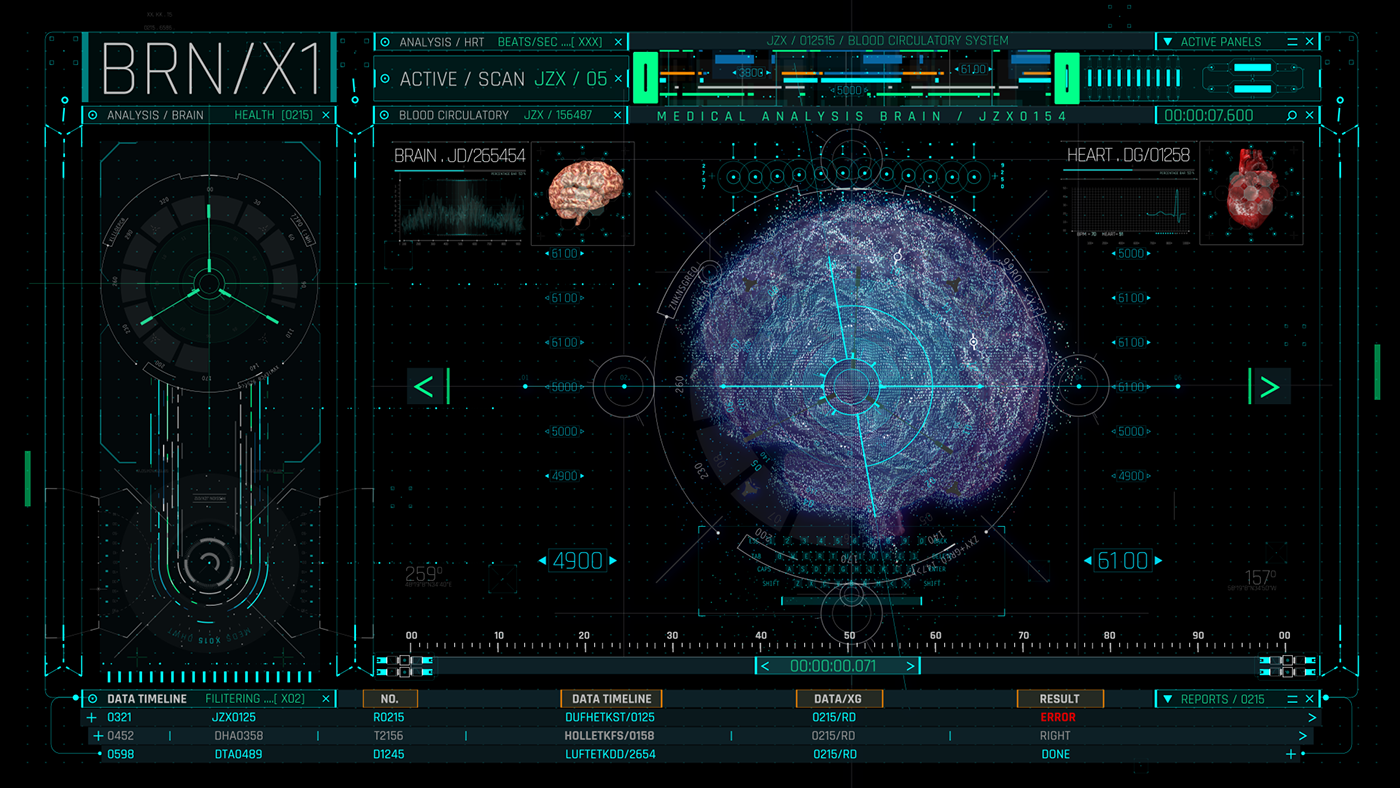The height and width of the screenshot is (788, 1400).
Task: Click the right green scan range handle
Action: [x=1068, y=78]
